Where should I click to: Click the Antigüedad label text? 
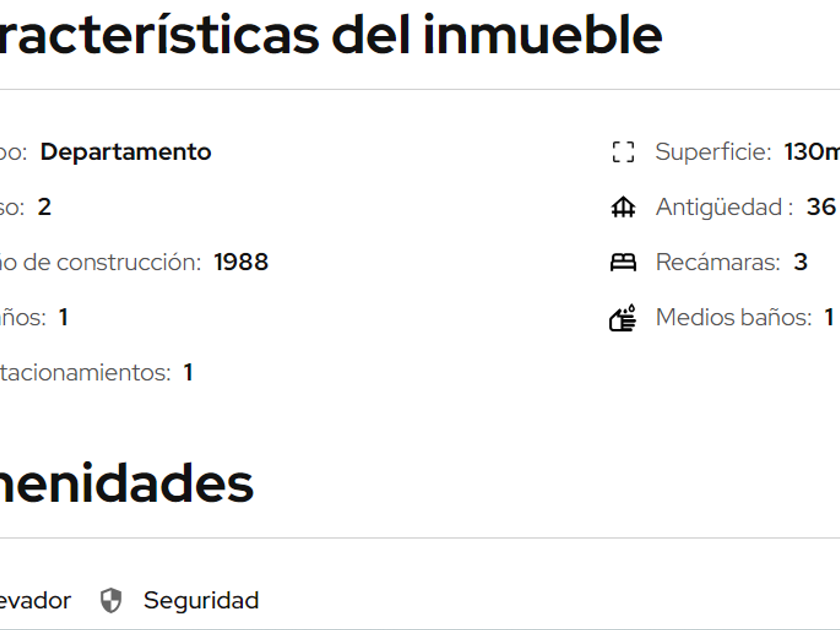coord(724,207)
